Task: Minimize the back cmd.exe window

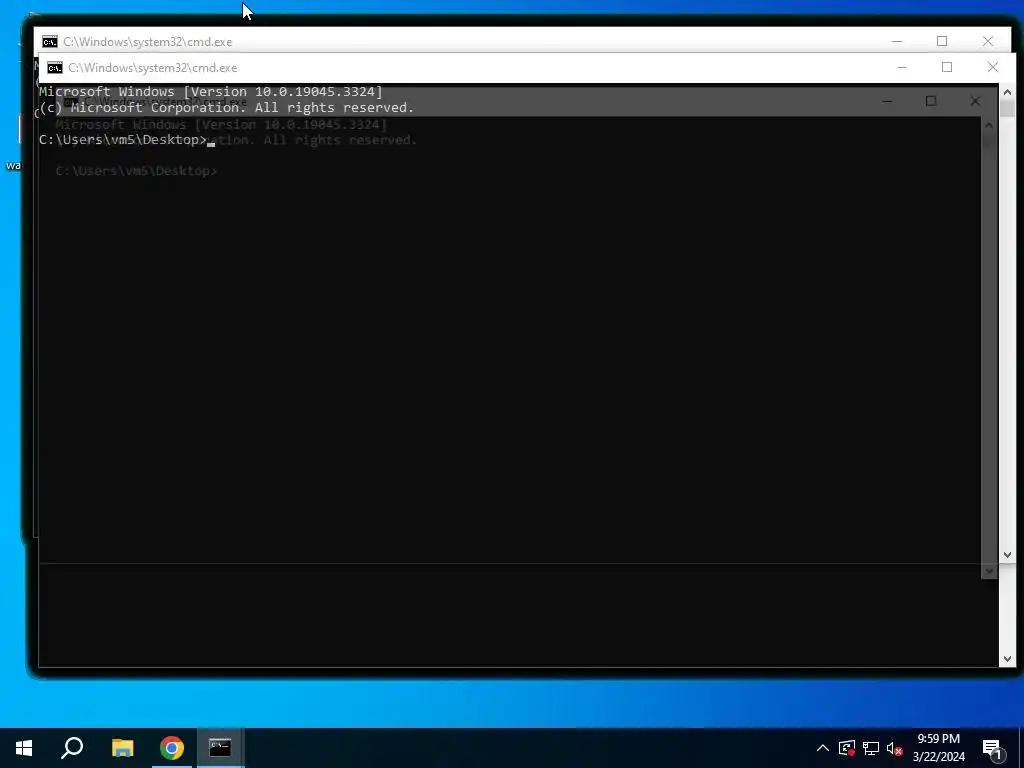Action: pyautogui.click(x=897, y=41)
